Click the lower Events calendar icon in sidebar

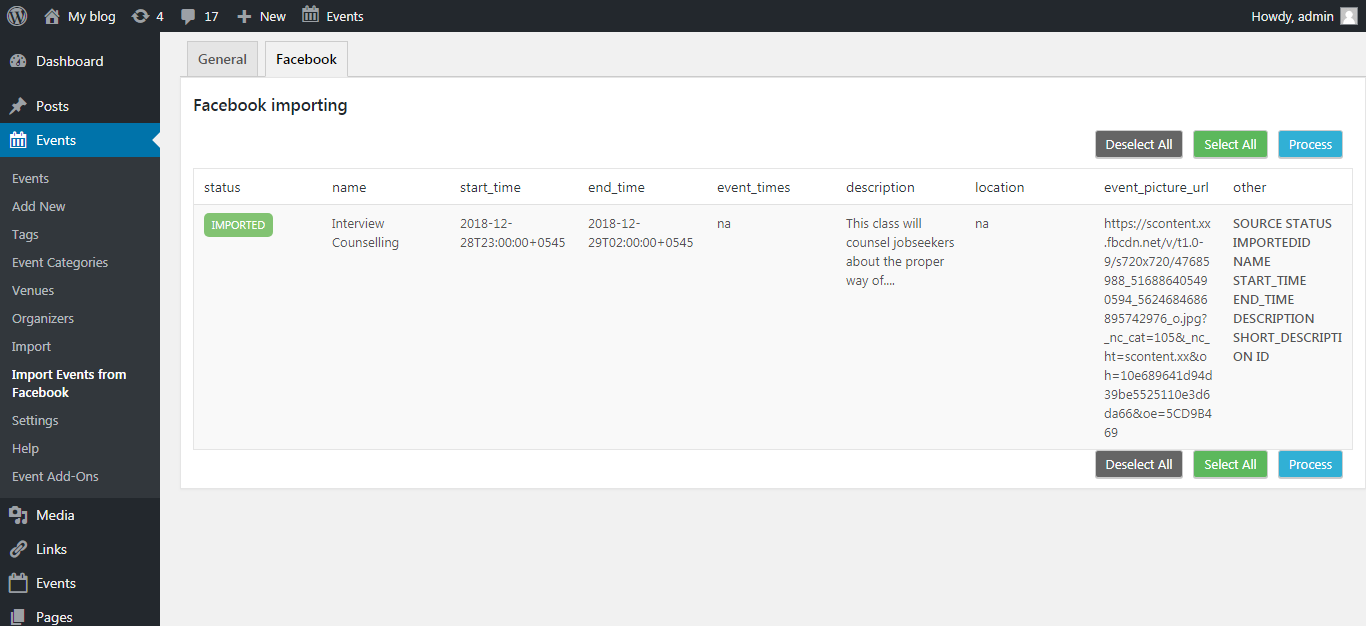18,583
